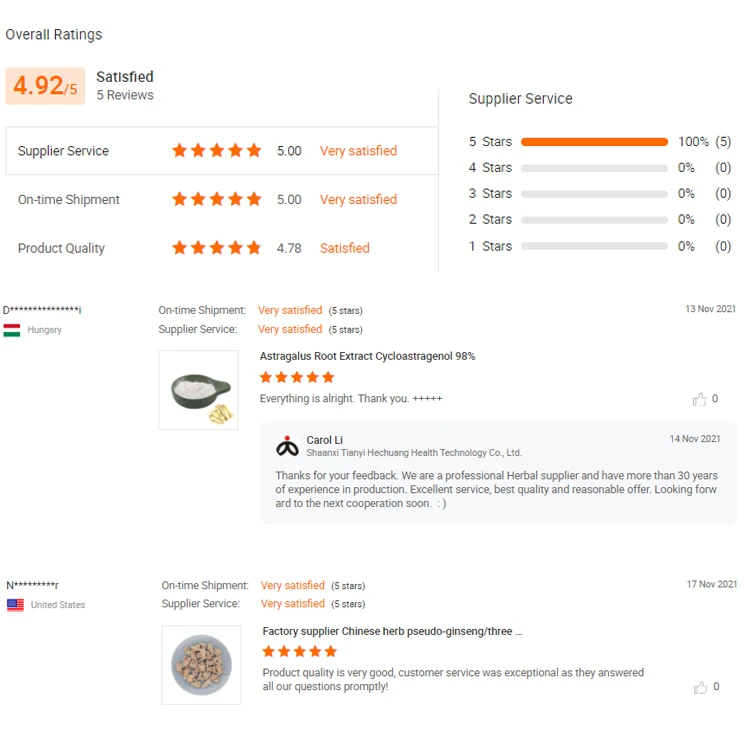Select the Product Quality rating row
The width and height of the screenshot is (750, 750).
click(61, 248)
